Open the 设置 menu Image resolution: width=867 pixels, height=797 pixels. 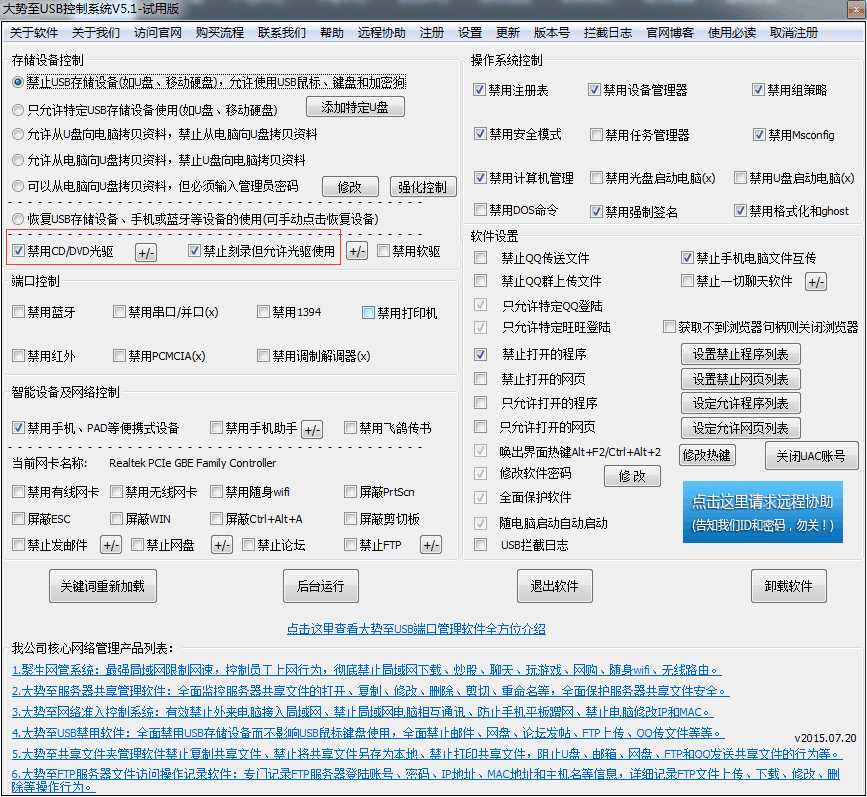469,32
